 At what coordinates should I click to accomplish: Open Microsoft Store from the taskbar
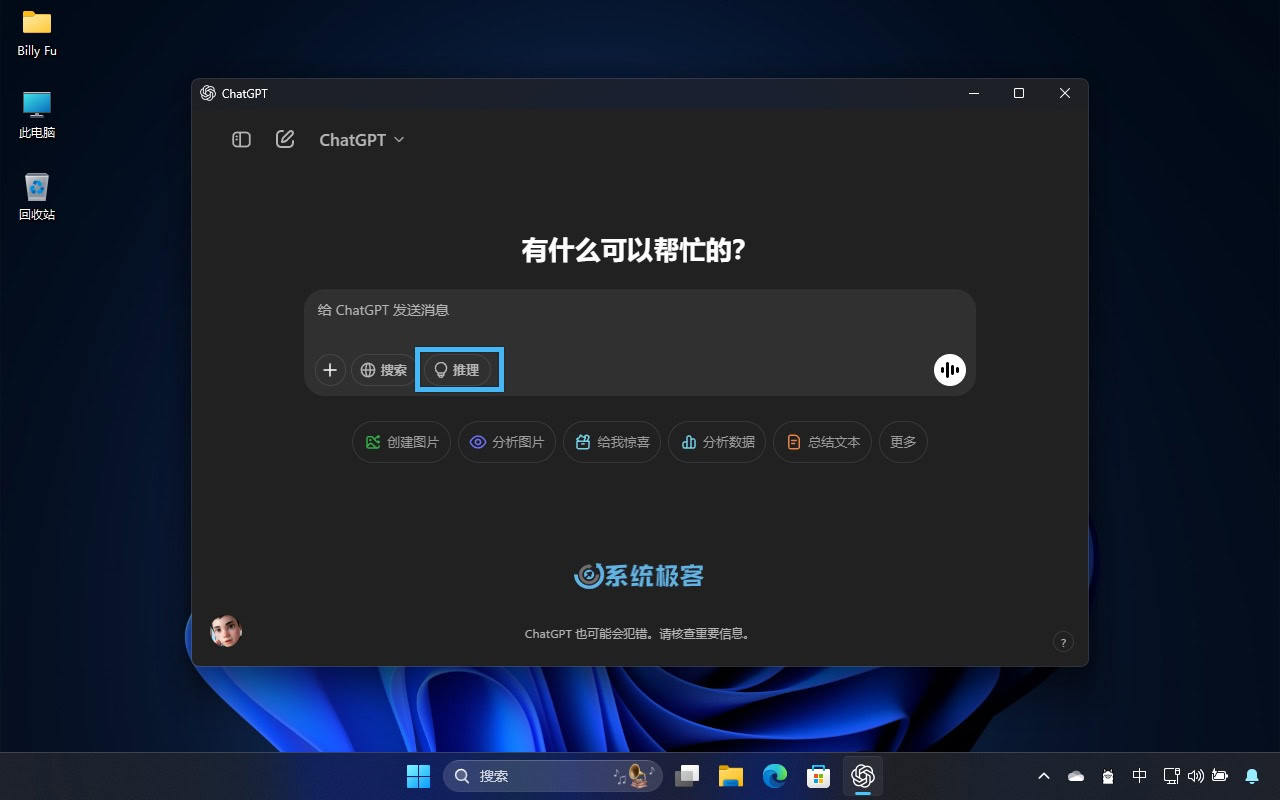pos(819,776)
